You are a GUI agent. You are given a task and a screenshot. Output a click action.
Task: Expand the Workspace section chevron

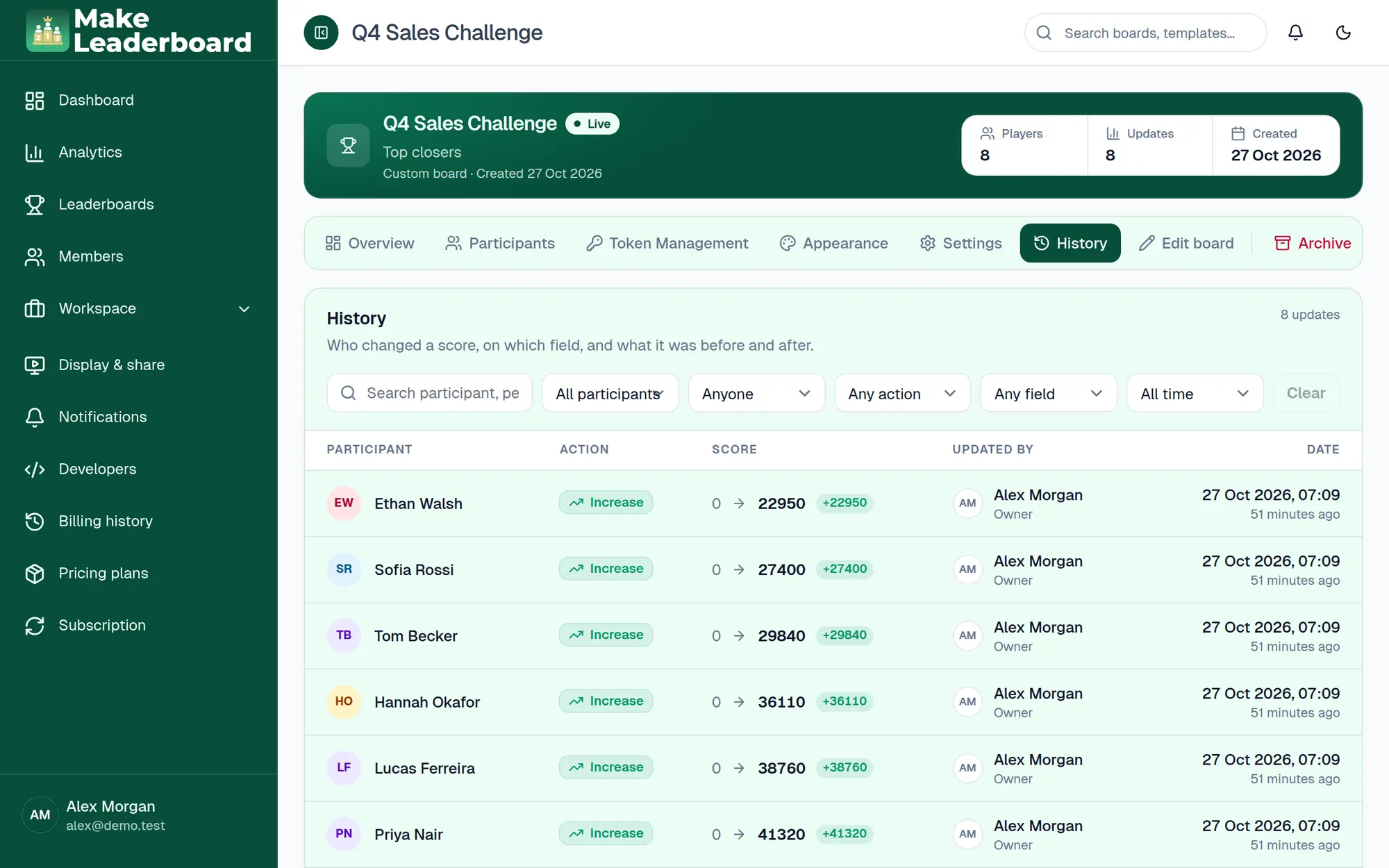pyautogui.click(x=244, y=309)
